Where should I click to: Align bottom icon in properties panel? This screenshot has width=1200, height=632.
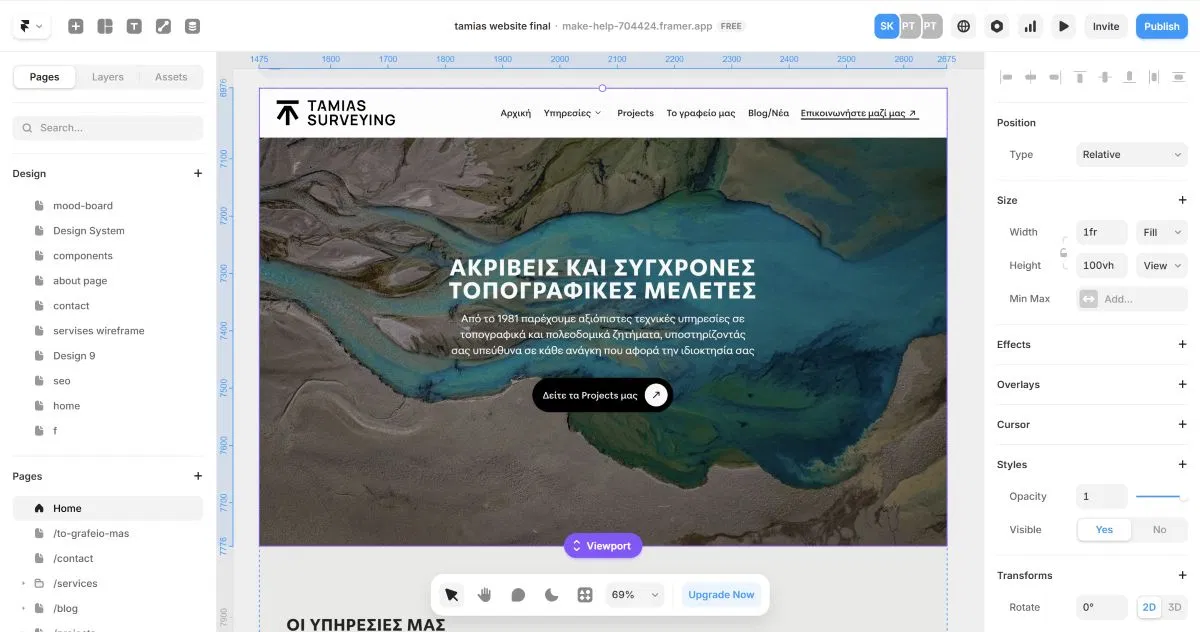pos(1129,77)
